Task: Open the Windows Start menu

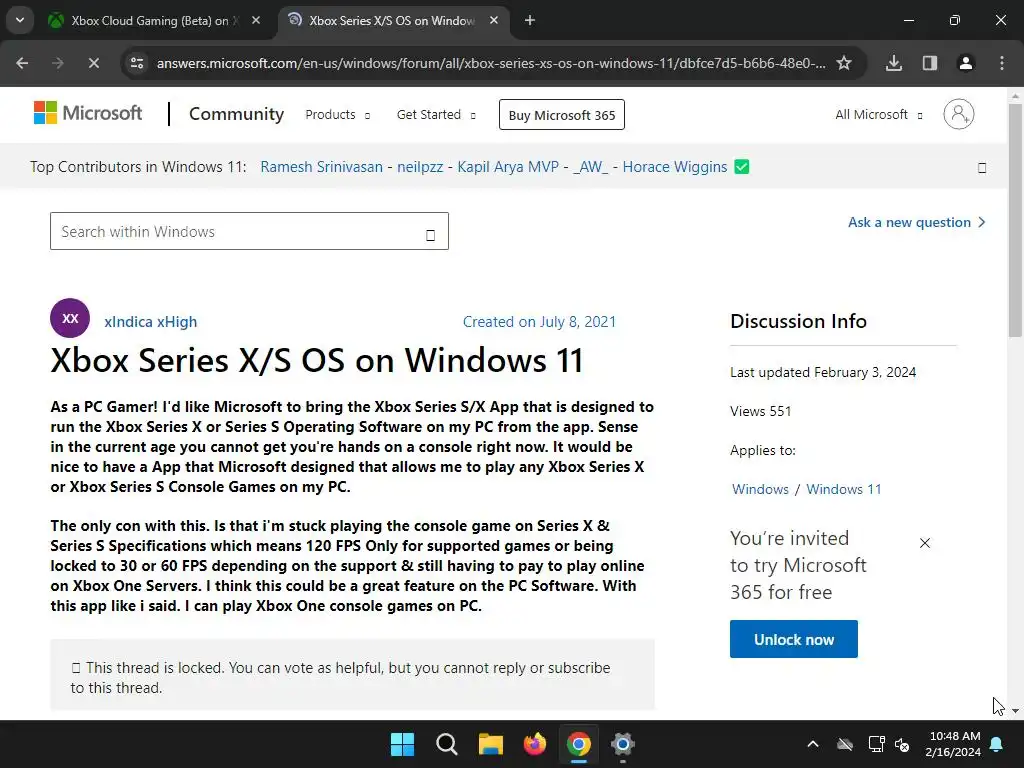Action: point(402,744)
